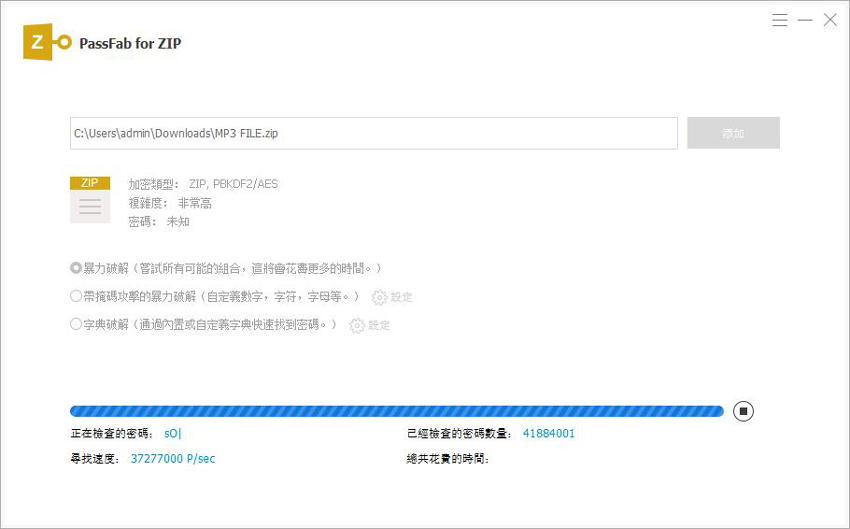Open the hamburger menu in title bar

780,20
